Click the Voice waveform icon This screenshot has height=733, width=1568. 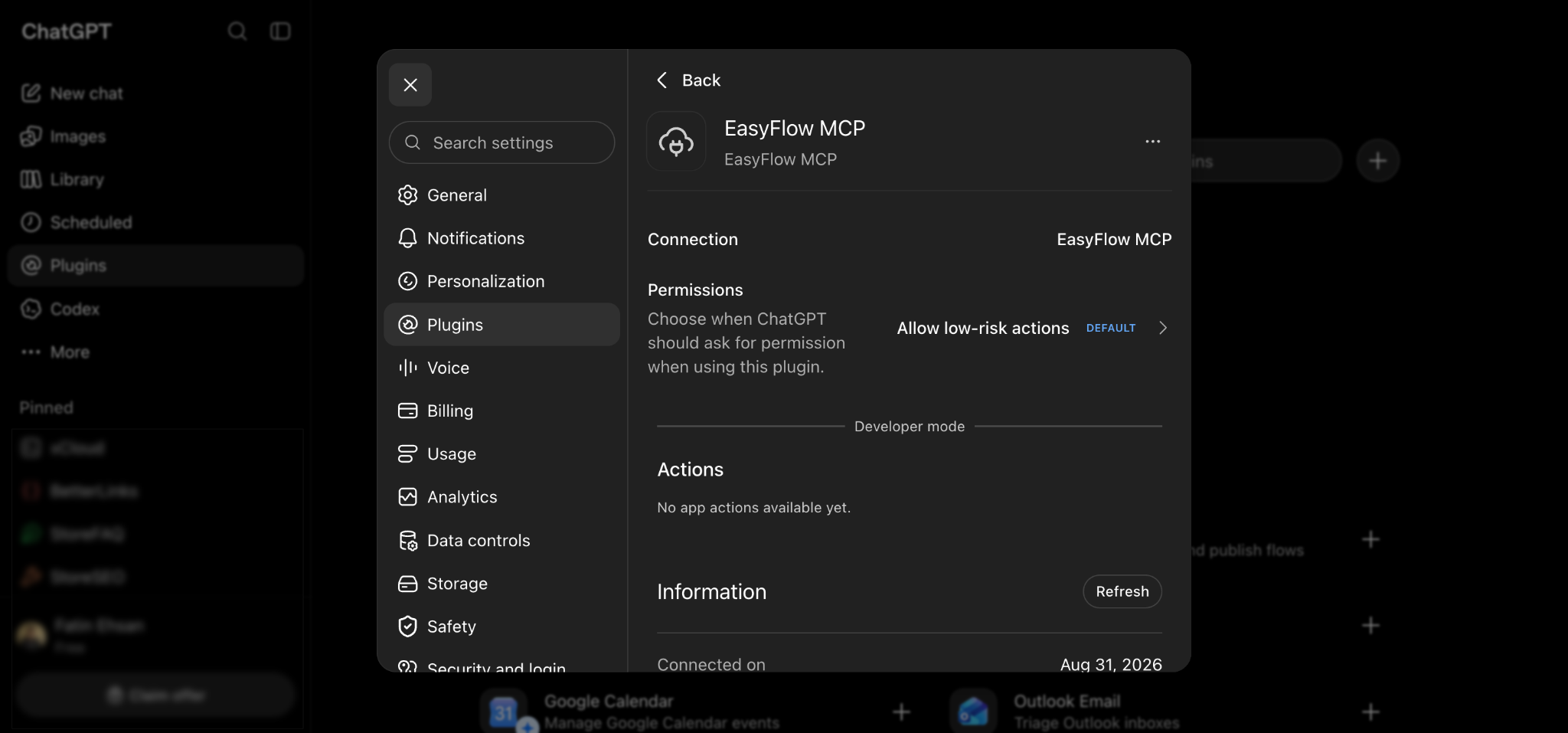point(407,368)
